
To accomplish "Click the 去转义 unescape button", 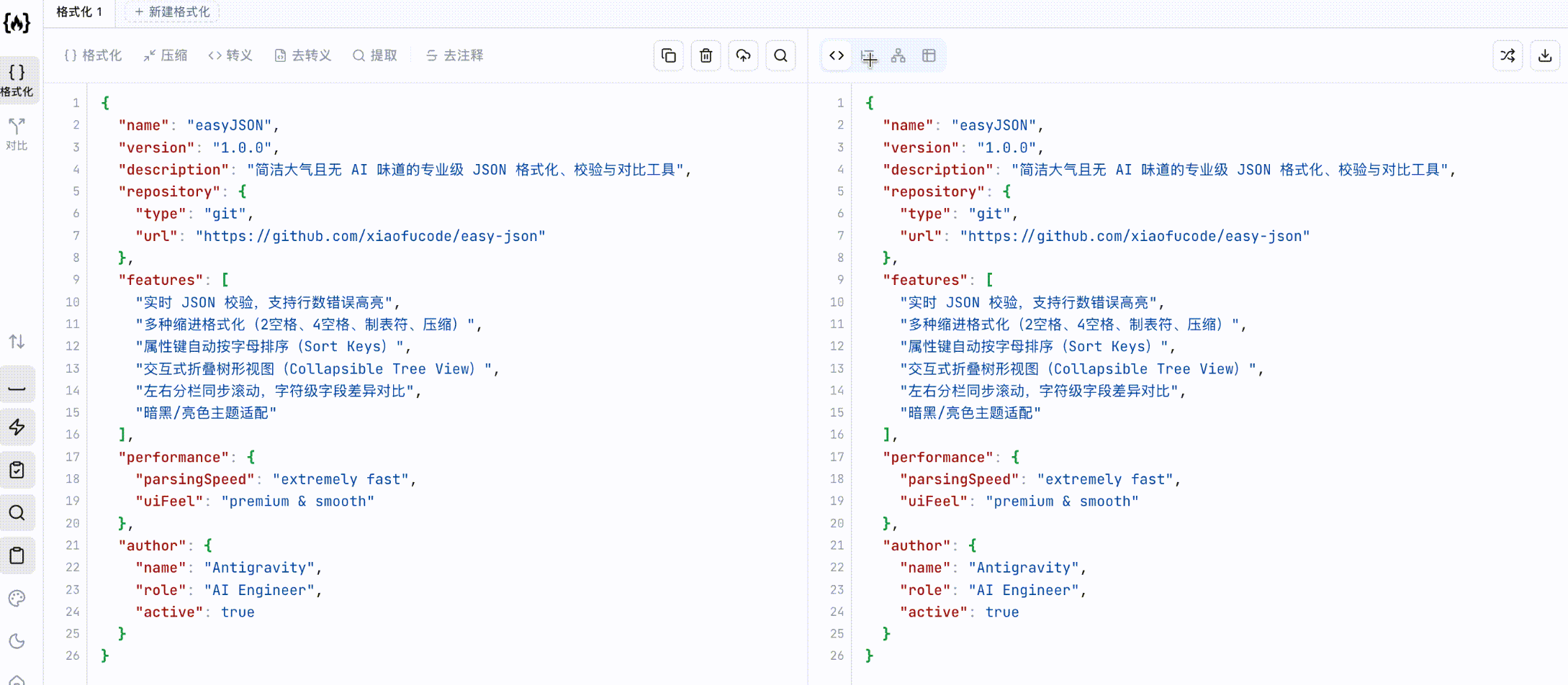I will [303, 55].
